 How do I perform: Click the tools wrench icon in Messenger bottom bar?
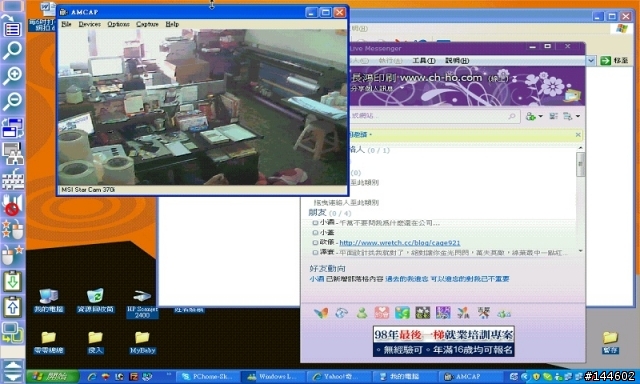tap(484, 313)
